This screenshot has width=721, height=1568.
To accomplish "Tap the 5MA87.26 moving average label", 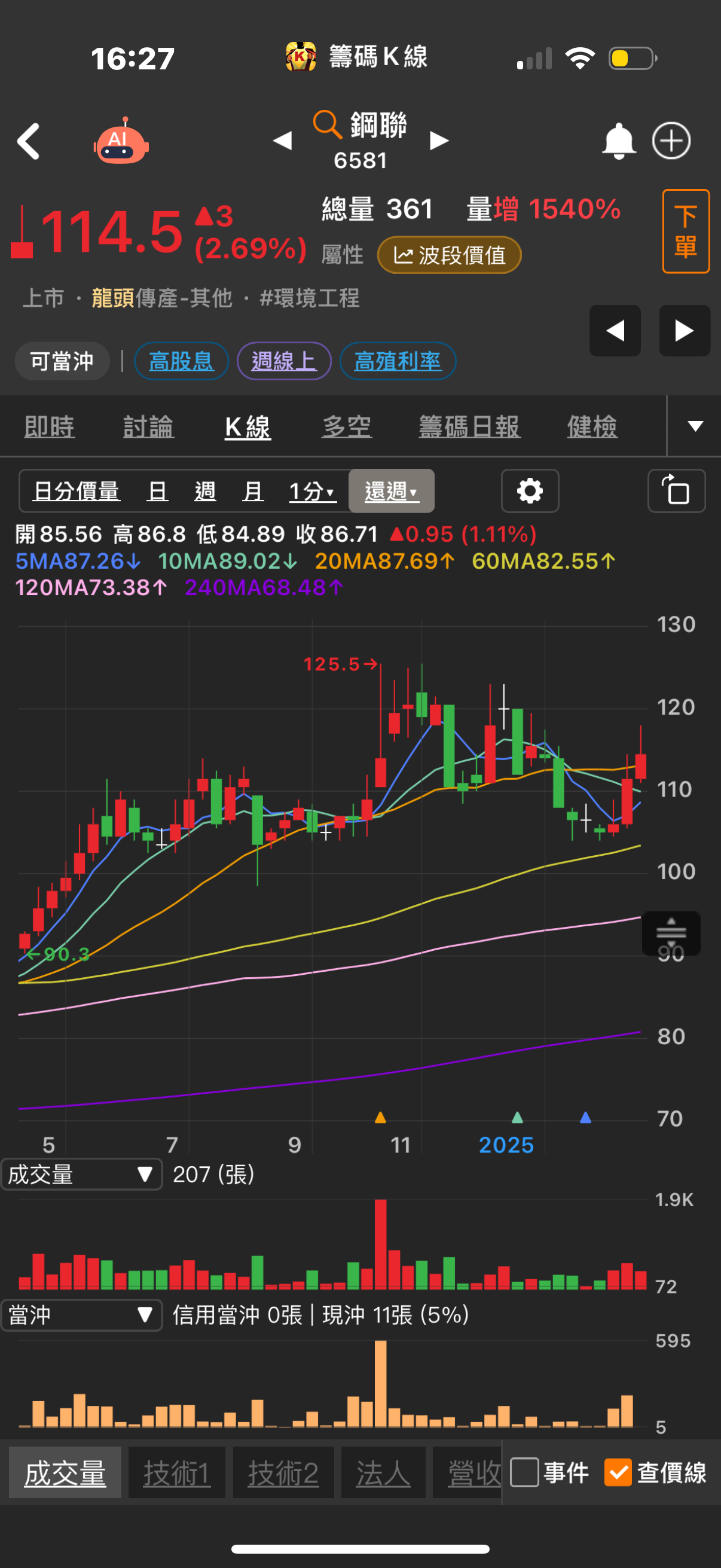I will pyautogui.click(x=78, y=560).
